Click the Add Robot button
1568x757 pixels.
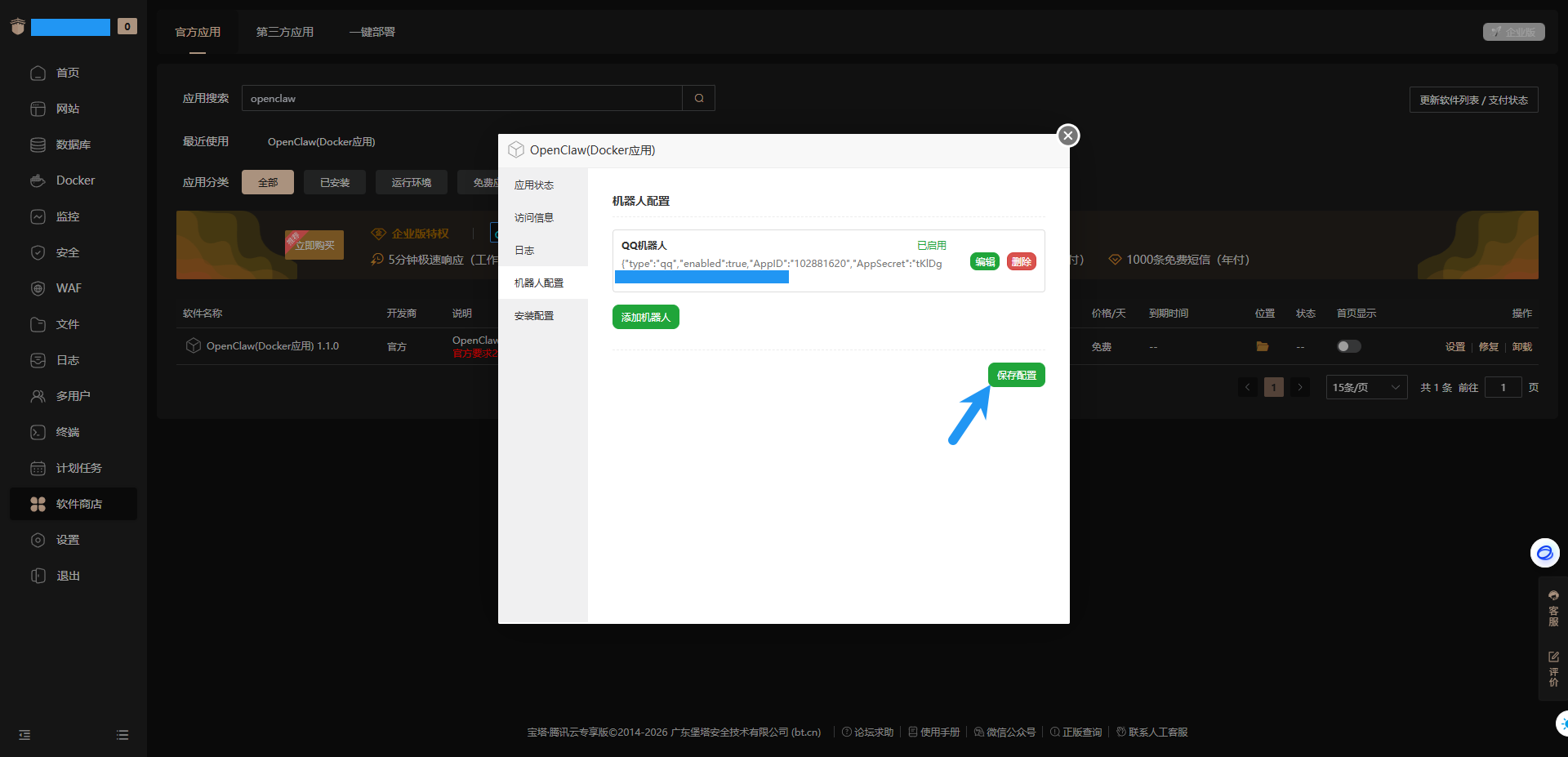645,317
